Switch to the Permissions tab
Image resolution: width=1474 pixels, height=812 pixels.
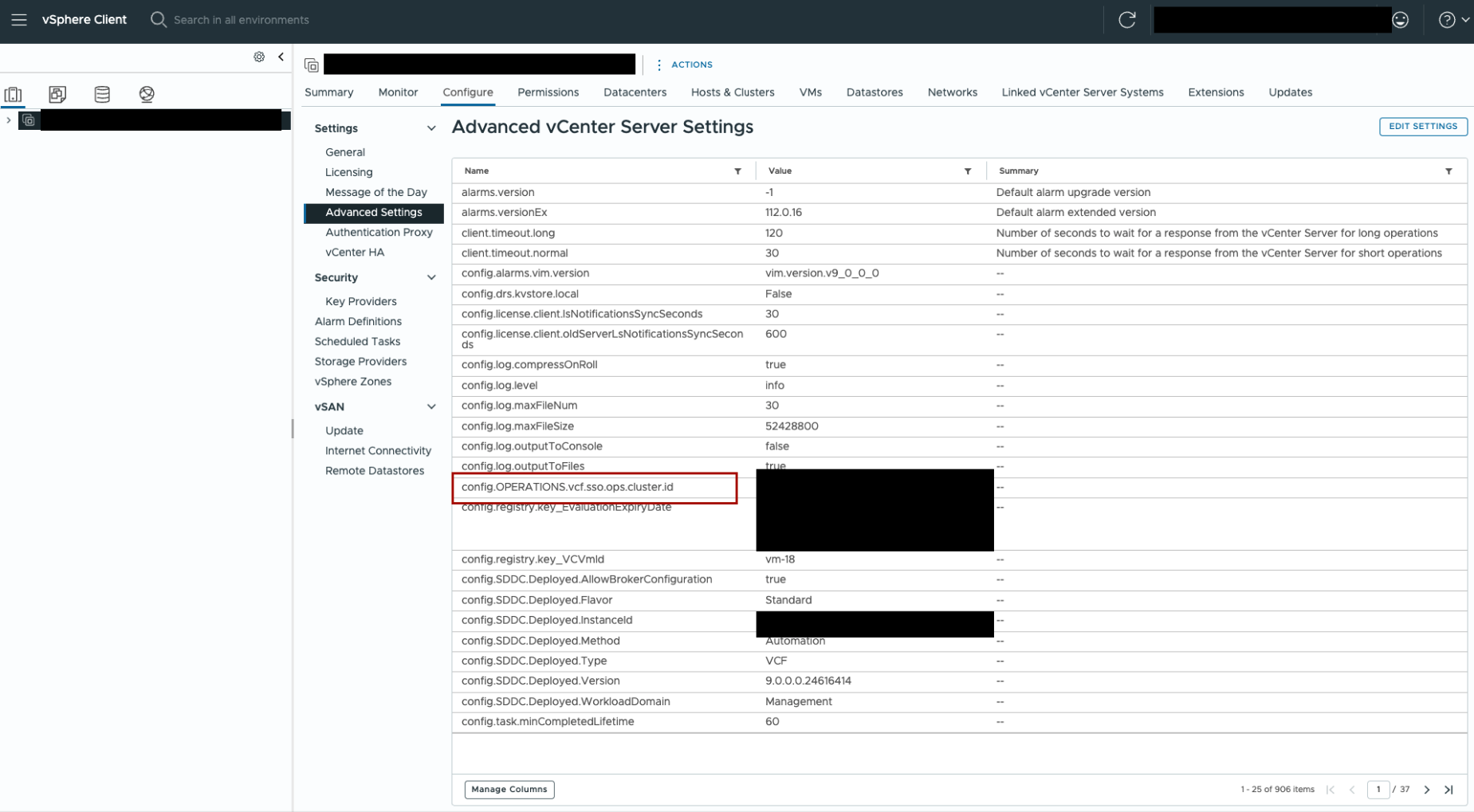pos(548,92)
